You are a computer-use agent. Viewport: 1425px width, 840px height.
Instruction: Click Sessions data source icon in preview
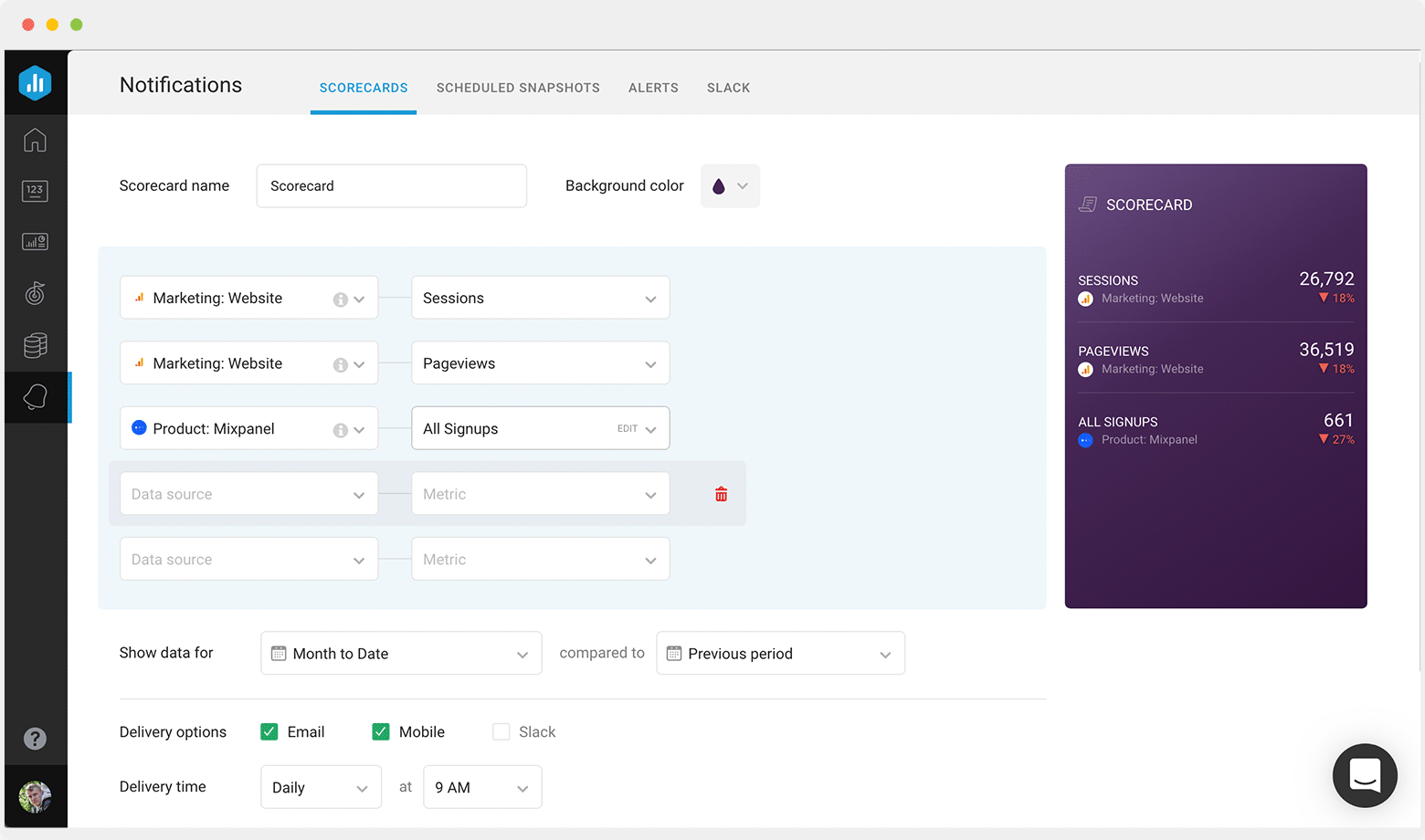[x=1085, y=299]
